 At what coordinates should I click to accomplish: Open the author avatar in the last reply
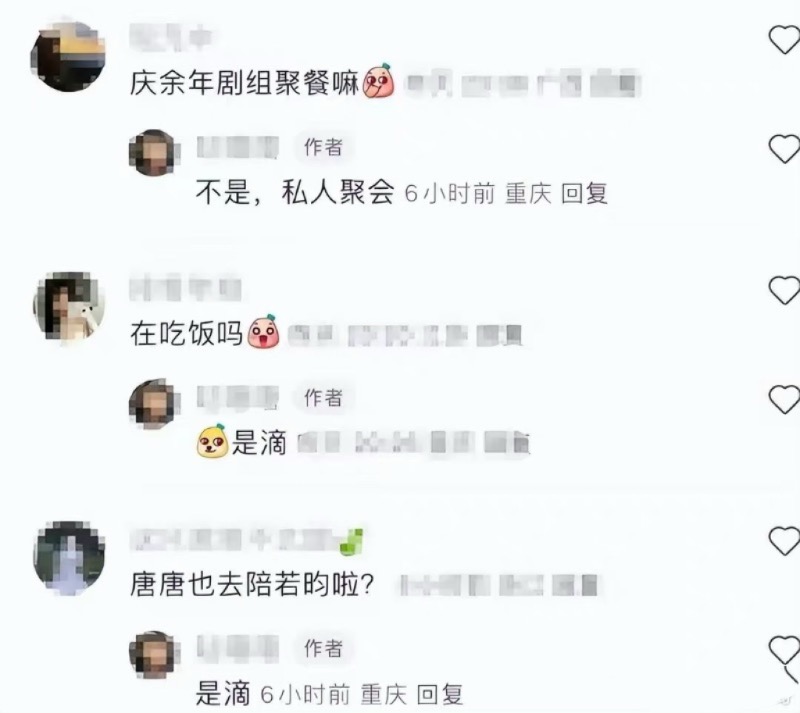pos(154,654)
